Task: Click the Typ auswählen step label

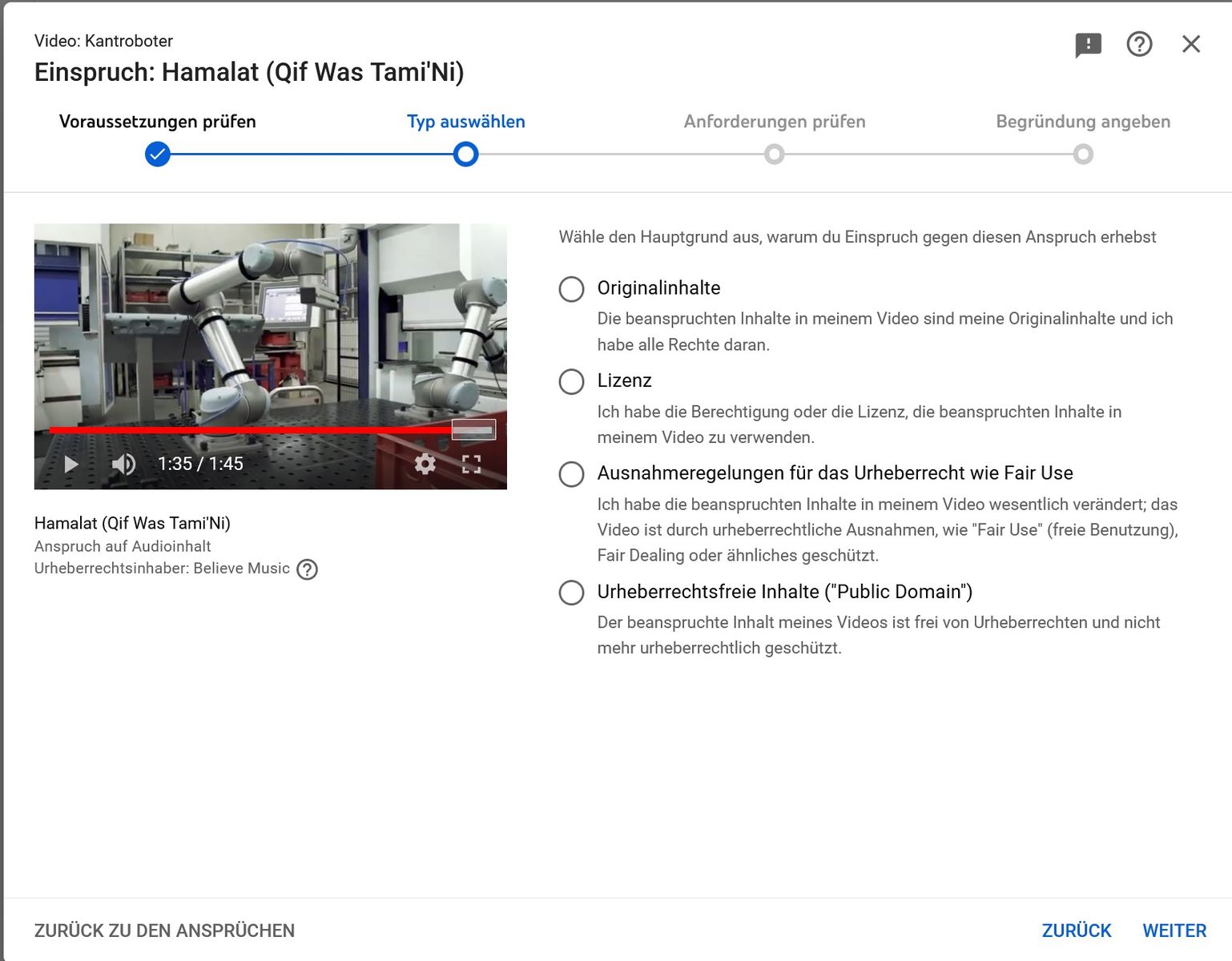Action: [465, 122]
